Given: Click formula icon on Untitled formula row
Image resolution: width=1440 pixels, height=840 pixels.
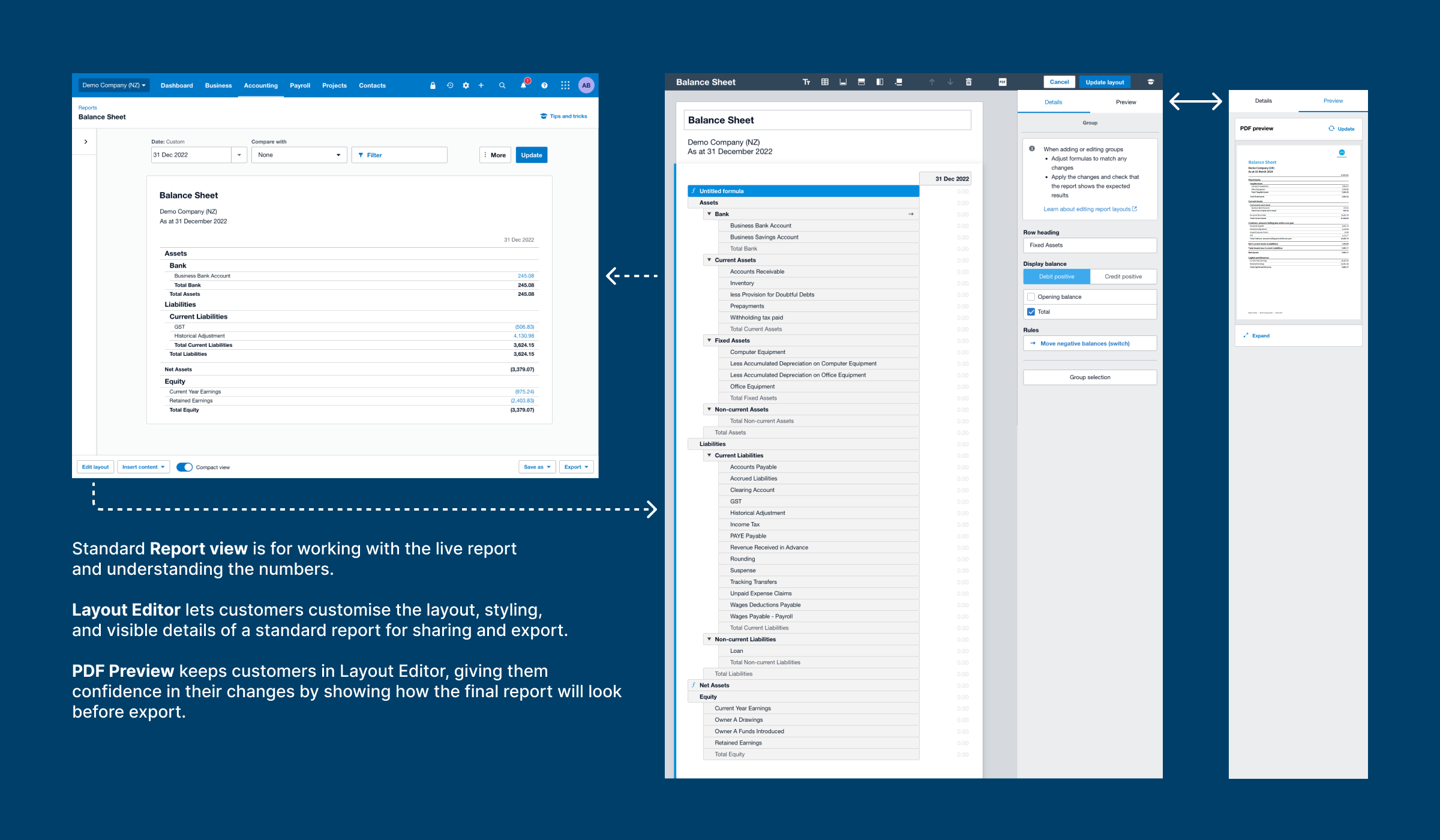Looking at the screenshot, I should [694, 191].
